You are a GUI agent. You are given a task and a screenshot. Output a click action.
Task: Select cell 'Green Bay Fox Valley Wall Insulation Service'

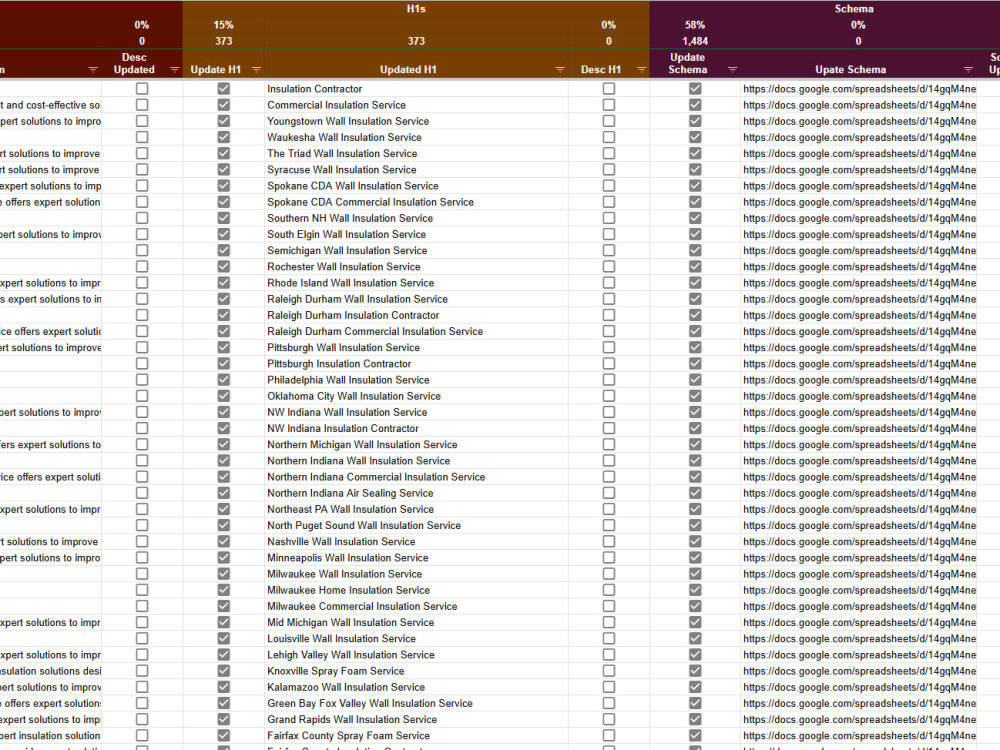click(x=416, y=703)
